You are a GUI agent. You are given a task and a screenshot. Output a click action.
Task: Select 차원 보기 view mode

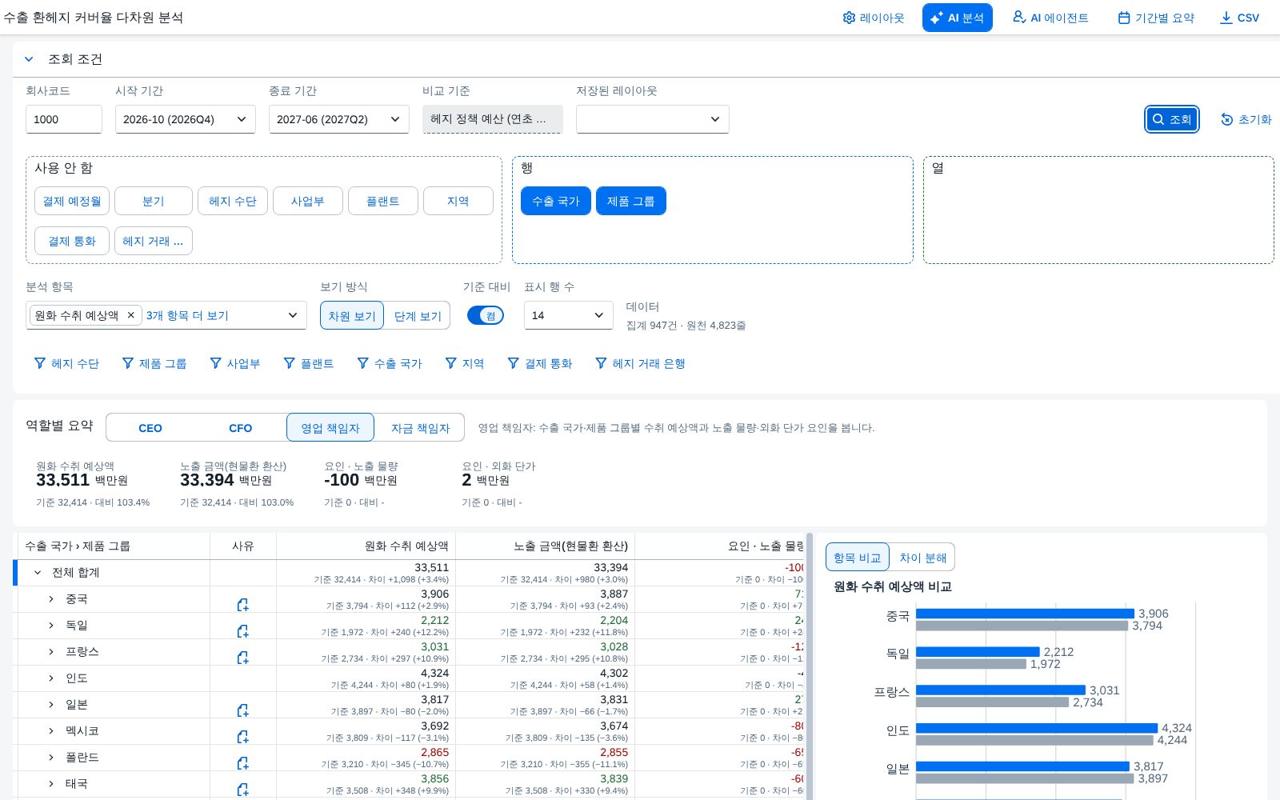tap(352, 316)
